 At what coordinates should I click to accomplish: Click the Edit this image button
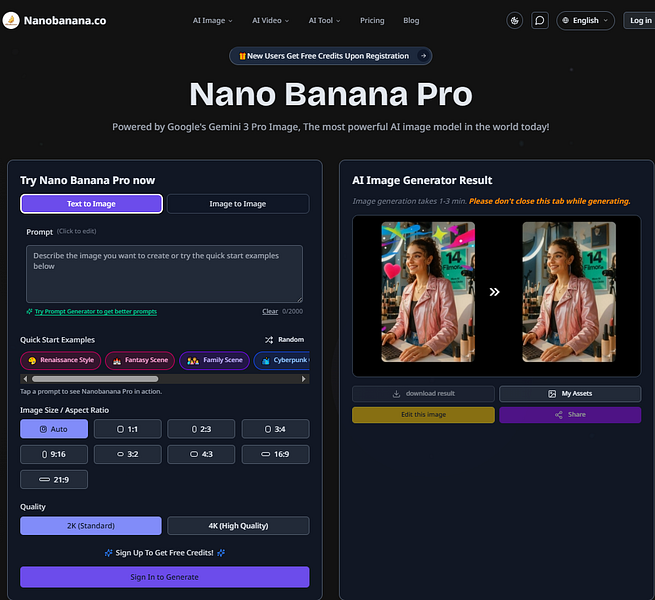(x=423, y=414)
